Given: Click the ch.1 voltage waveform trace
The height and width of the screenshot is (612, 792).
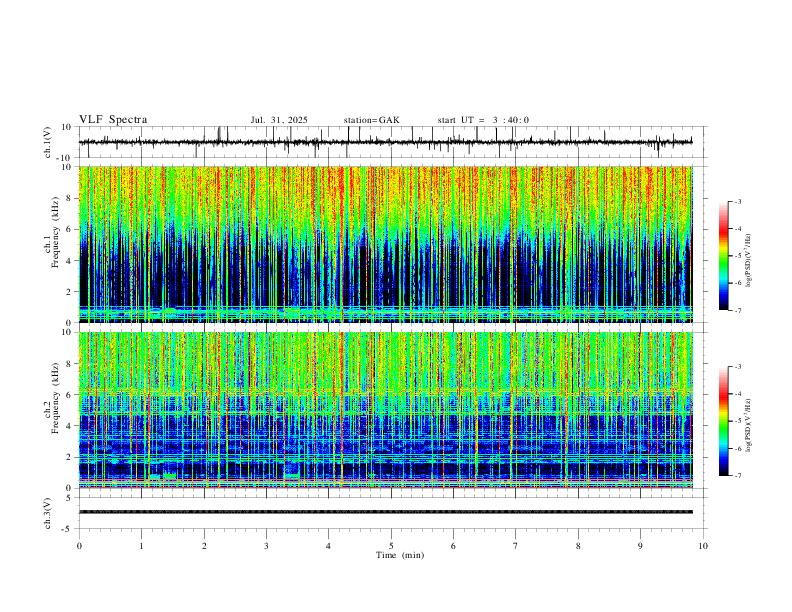Looking at the screenshot, I should click(x=385, y=142).
